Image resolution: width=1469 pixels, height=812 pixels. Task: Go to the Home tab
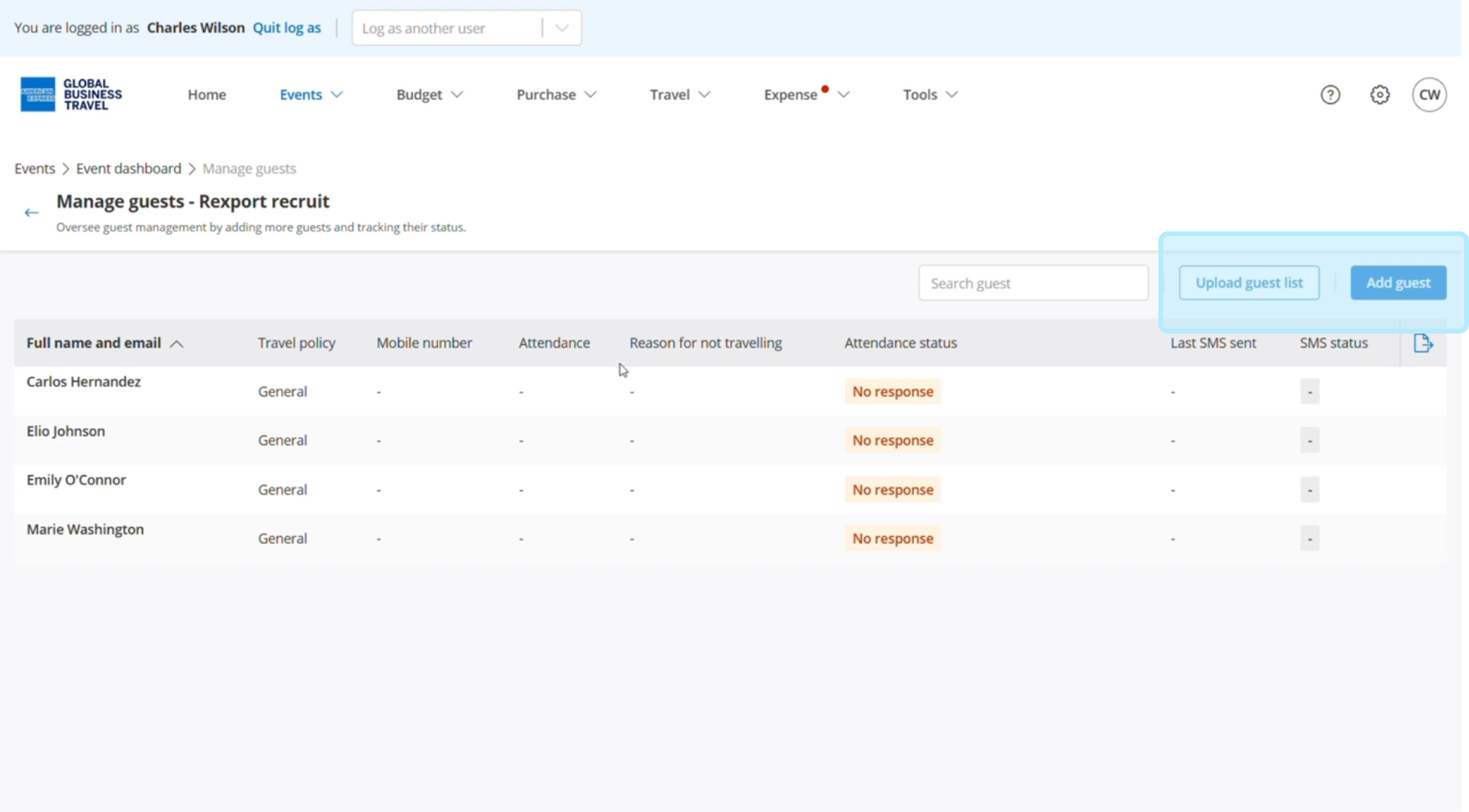(206, 95)
